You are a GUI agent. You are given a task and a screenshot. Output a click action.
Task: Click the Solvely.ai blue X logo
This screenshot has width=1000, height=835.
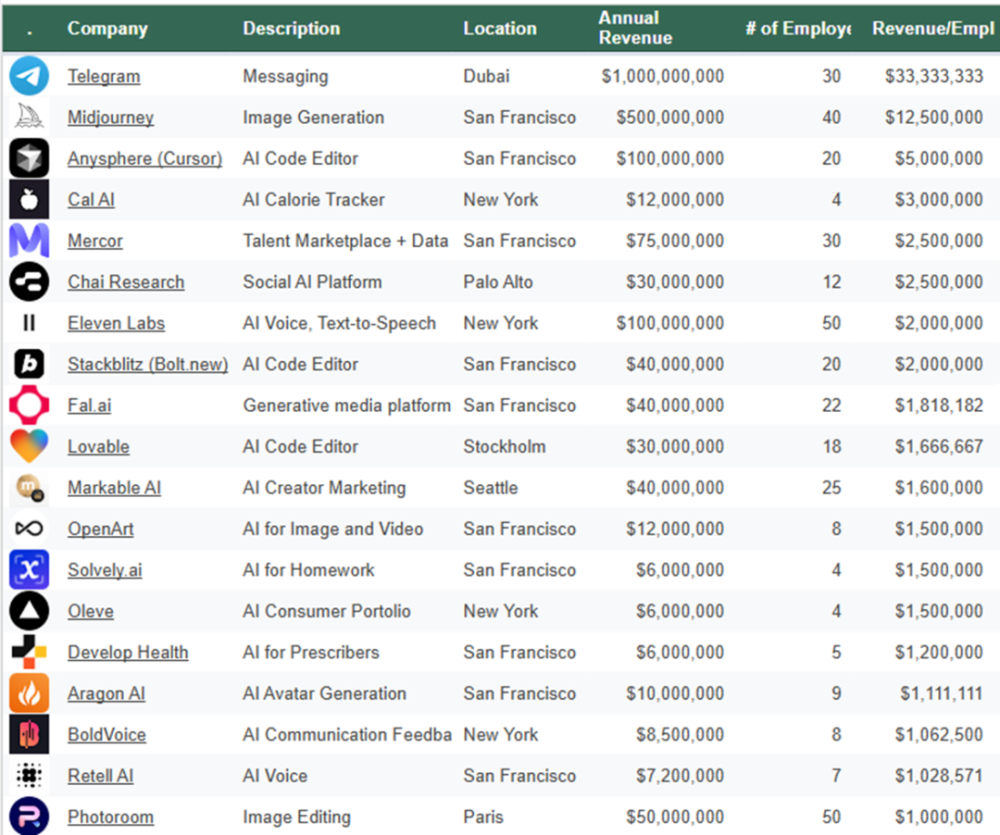[x=29, y=570]
